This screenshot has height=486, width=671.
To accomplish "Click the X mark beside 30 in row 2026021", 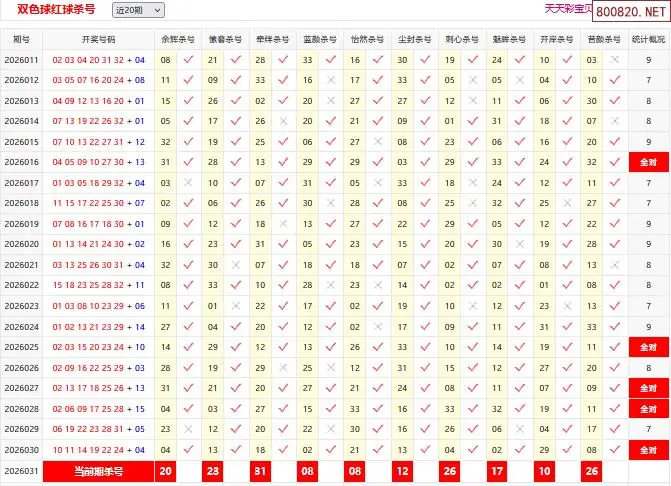I will (236, 265).
